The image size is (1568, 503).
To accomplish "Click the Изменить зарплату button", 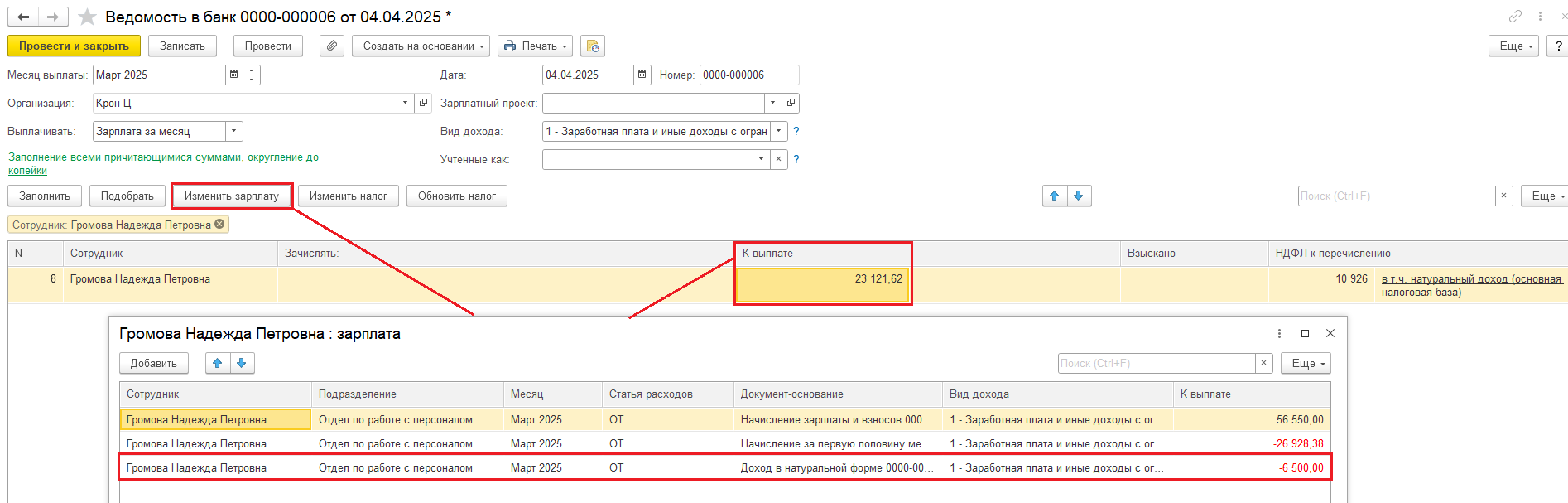I will pyautogui.click(x=232, y=196).
